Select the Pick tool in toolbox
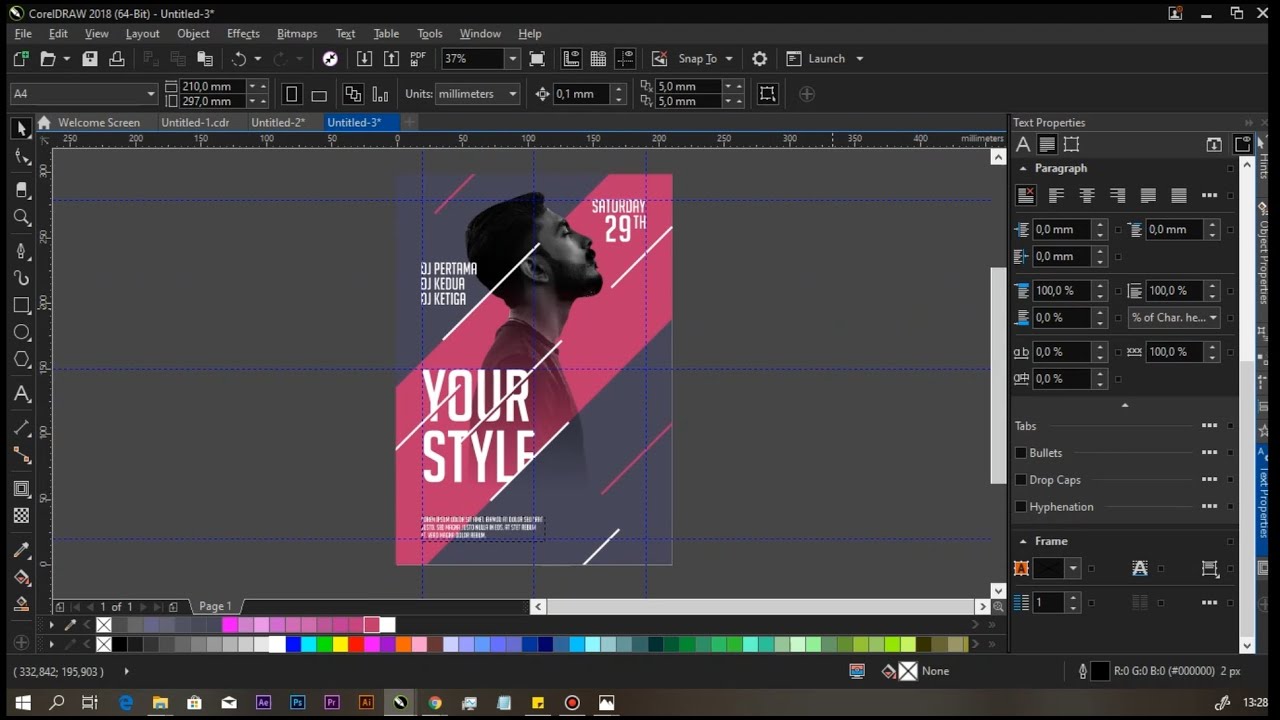Screen dimensions: 1280x720 [x=21, y=128]
